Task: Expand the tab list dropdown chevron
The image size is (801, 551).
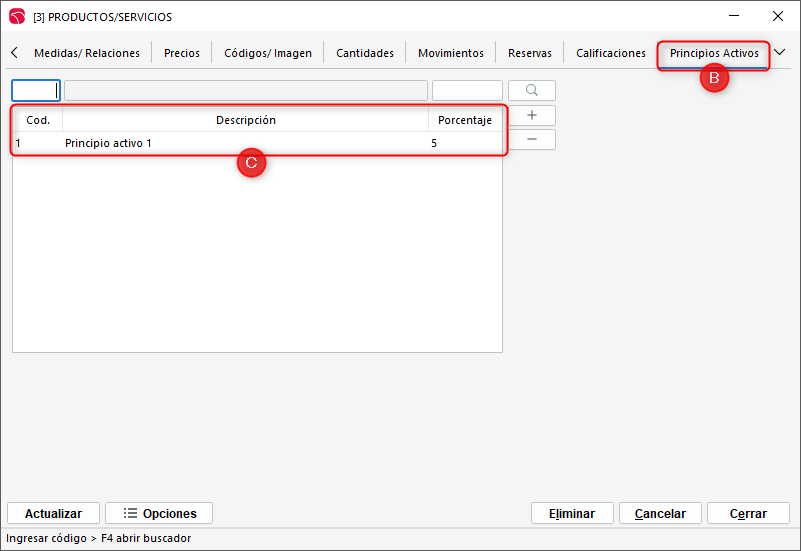Action: click(780, 53)
